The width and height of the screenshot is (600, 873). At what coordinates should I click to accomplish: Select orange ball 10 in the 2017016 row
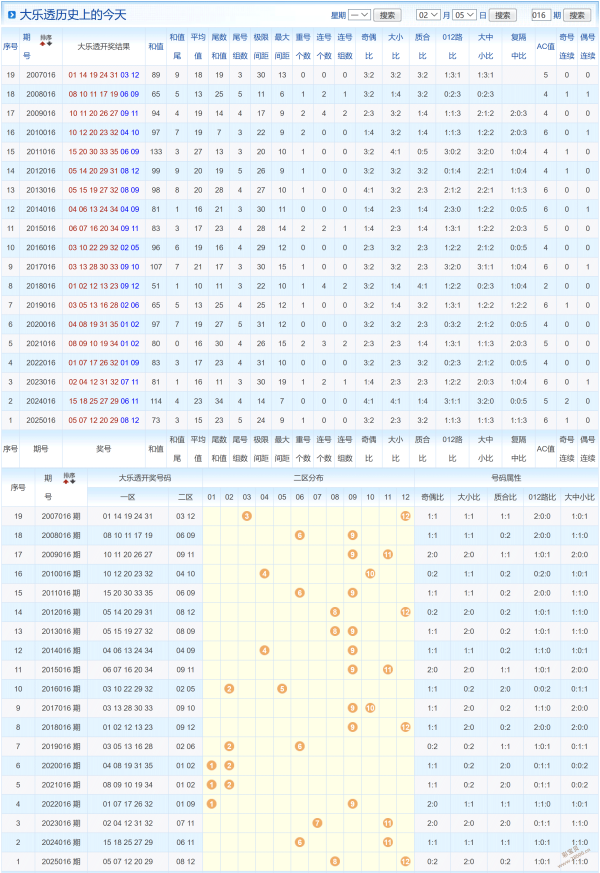[370, 707]
